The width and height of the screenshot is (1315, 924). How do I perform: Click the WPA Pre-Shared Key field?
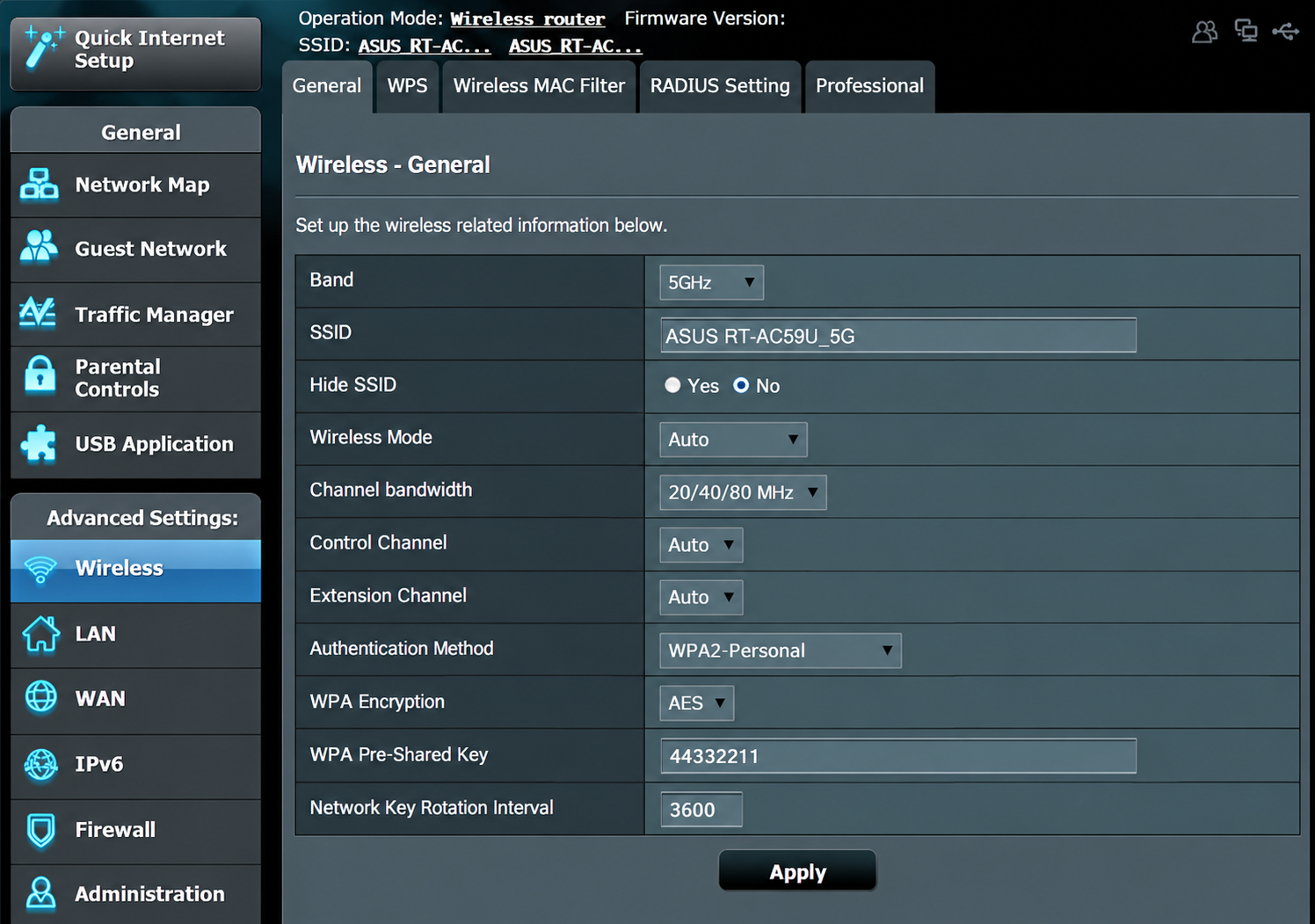tap(897, 756)
